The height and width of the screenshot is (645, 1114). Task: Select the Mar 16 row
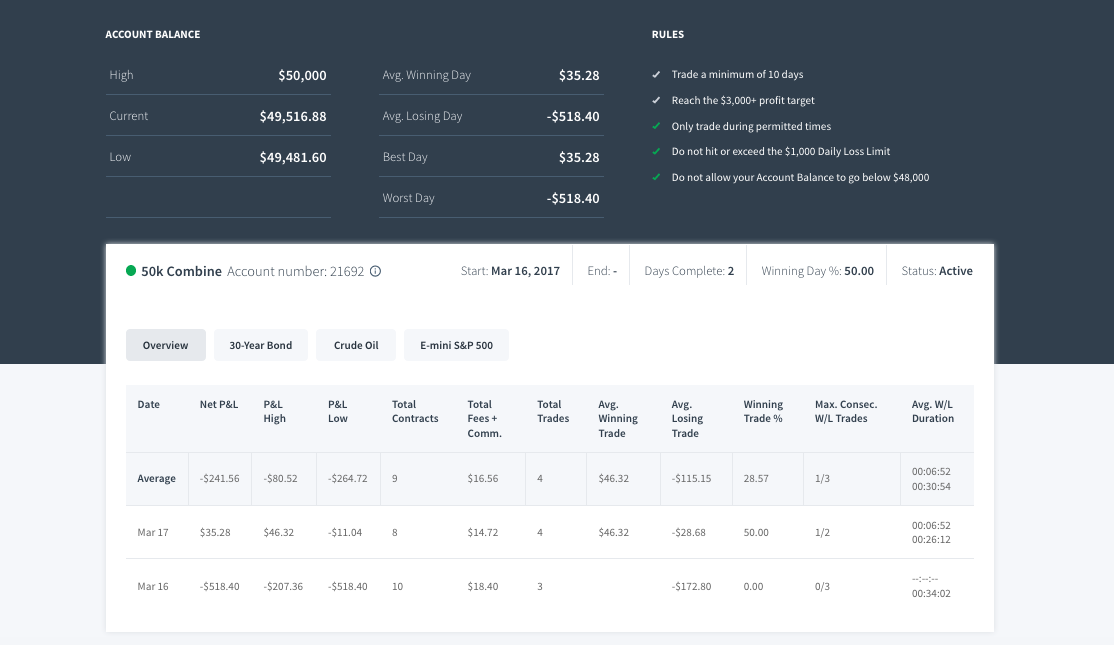550,586
